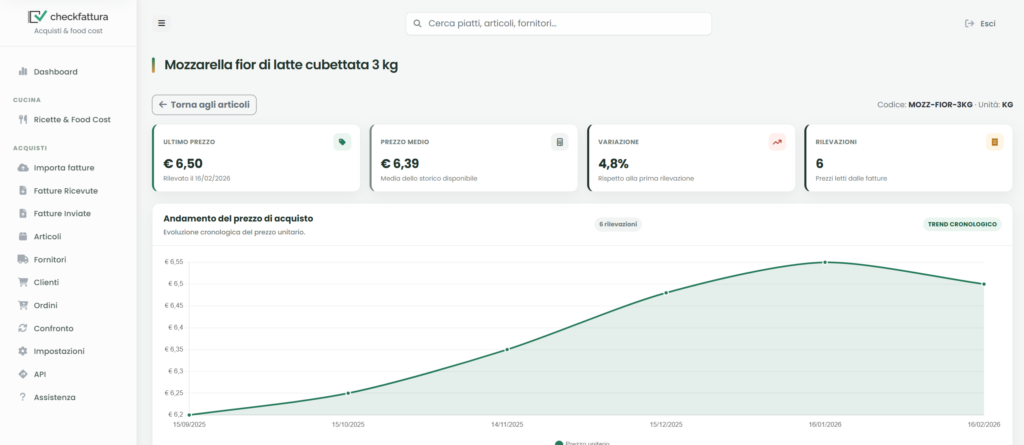Click the Assistenza question mark icon
Screen dimensions: 1024x445
click(x=23, y=397)
